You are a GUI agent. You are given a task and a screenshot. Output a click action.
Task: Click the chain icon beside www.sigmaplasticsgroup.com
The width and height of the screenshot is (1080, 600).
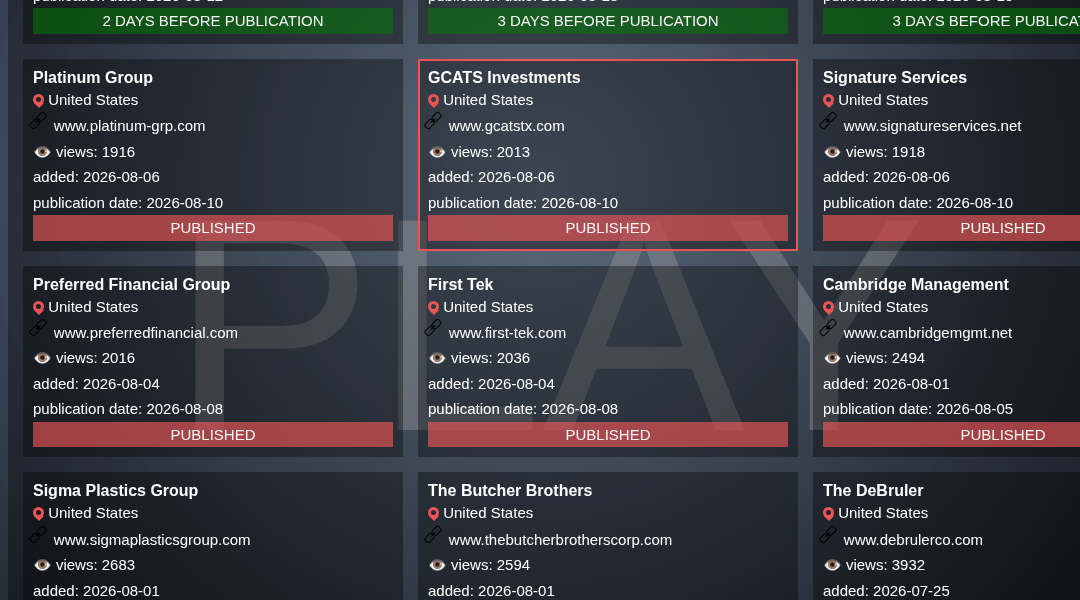tap(38, 535)
